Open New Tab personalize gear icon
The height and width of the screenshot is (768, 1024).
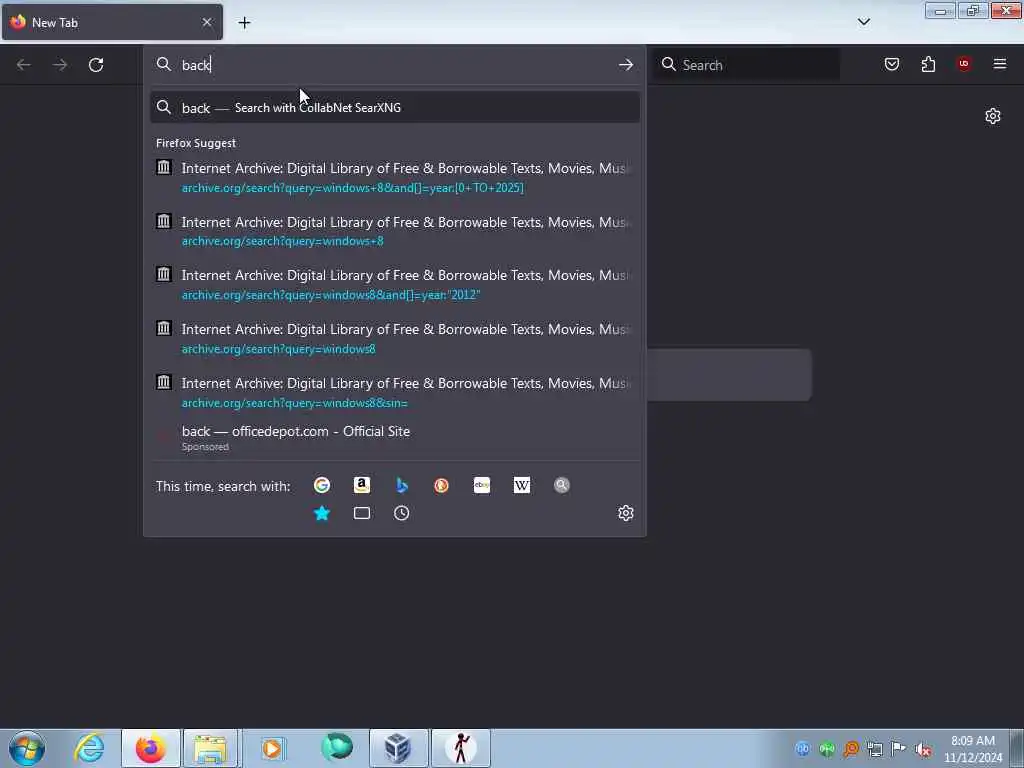coord(993,116)
